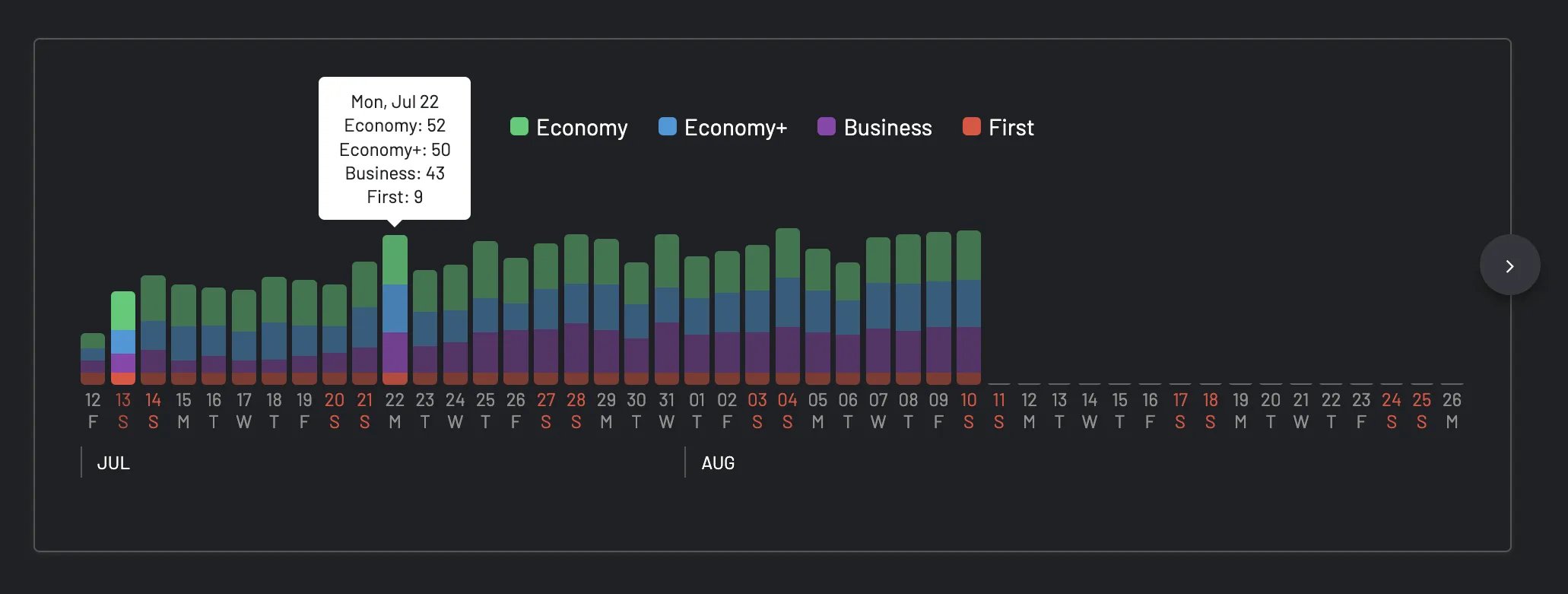This screenshot has width=1568, height=594.
Task: Select the bar for Saturday July 13
Action: pyautogui.click(x=123, y=338)
